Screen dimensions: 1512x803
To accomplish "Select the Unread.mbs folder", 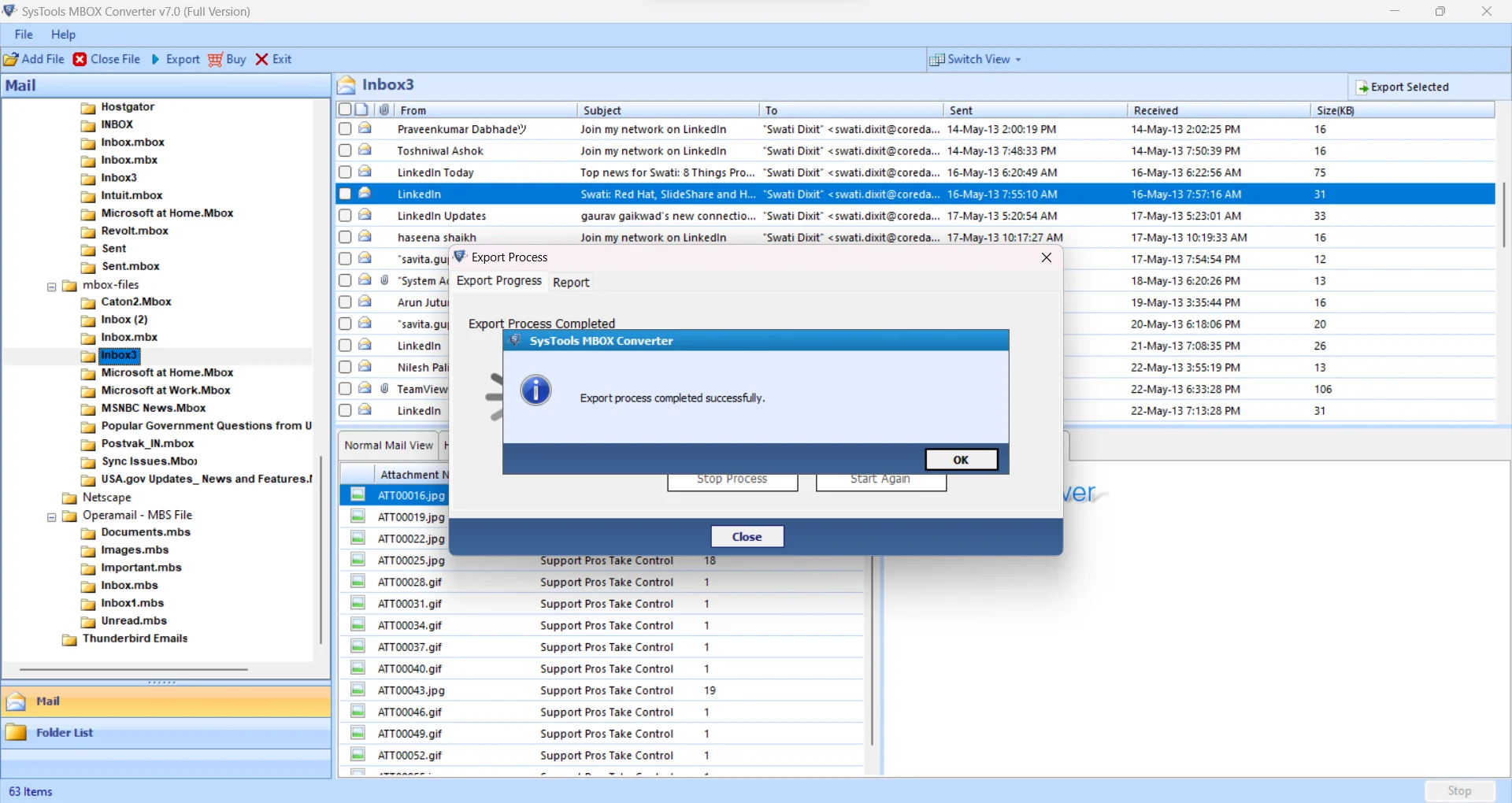I will tap(134, 621).
